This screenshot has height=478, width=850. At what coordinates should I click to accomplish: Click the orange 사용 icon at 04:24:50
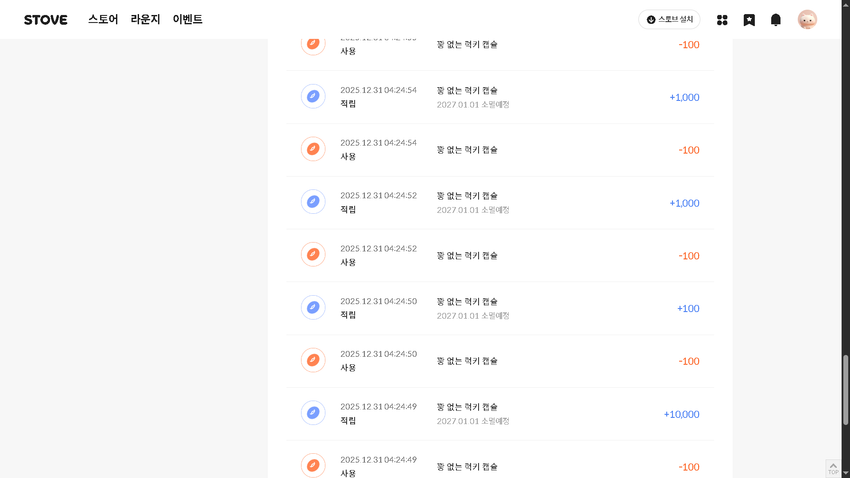(313, 360)
